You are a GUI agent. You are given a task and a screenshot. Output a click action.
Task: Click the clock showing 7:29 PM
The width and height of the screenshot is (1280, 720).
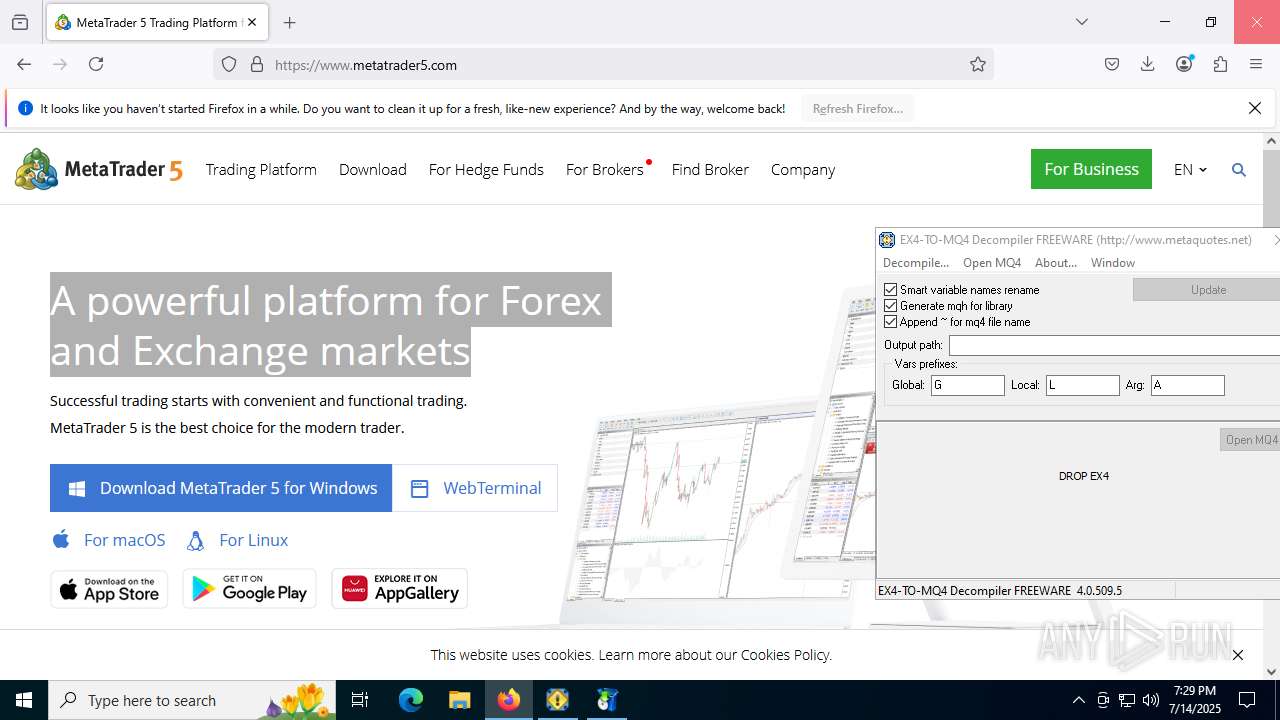point(1195,700)
